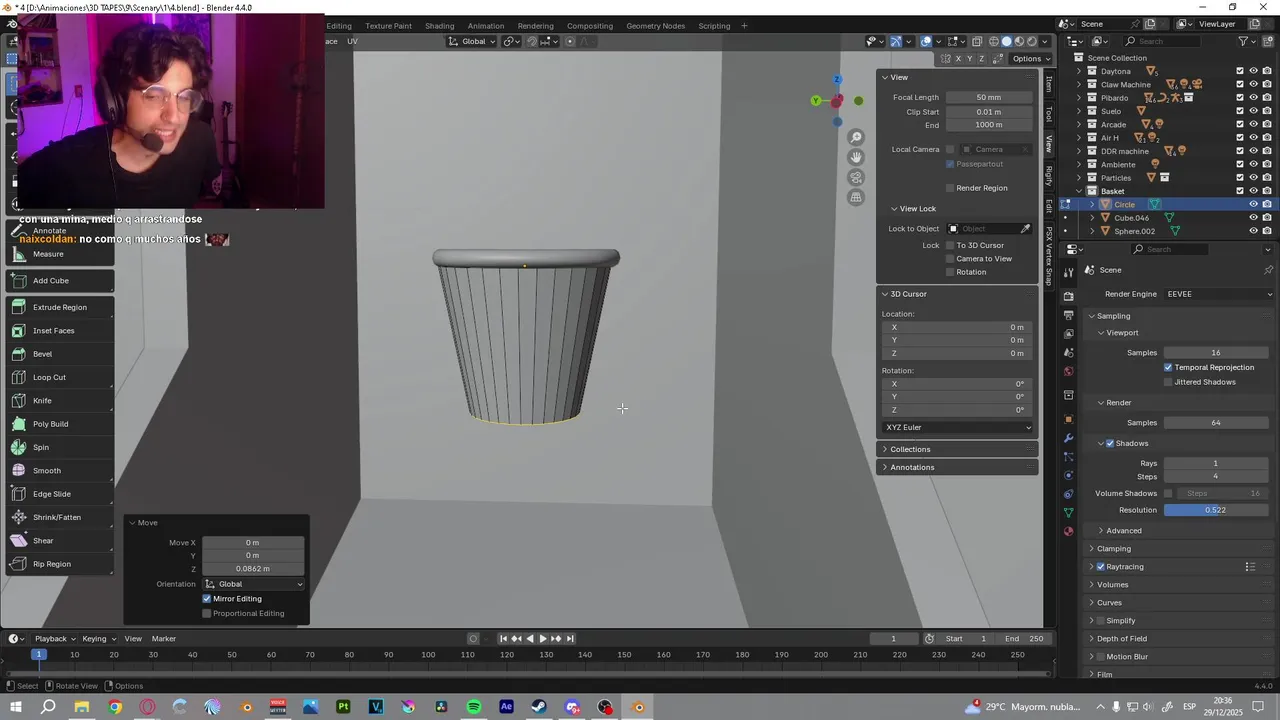Turn off Temporal Reprojection
1280x720 pixels.
point(1168,367)
